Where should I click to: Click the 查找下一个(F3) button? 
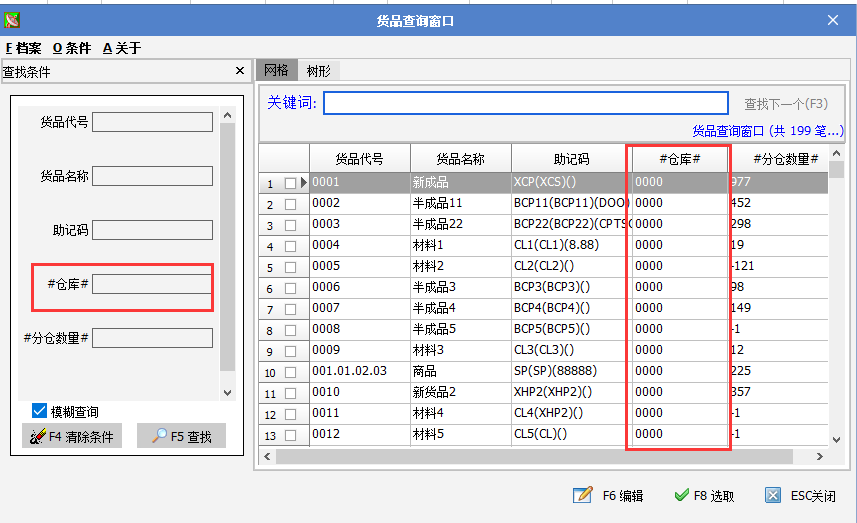tap(785, 104)
